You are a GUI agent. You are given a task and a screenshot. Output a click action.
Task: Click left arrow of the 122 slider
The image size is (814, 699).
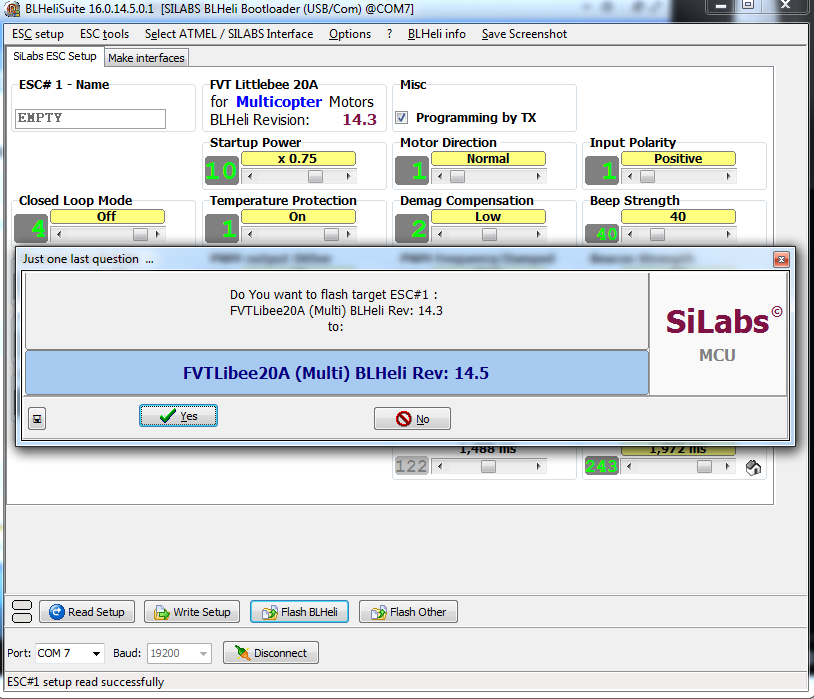click(x=440, y=466)
